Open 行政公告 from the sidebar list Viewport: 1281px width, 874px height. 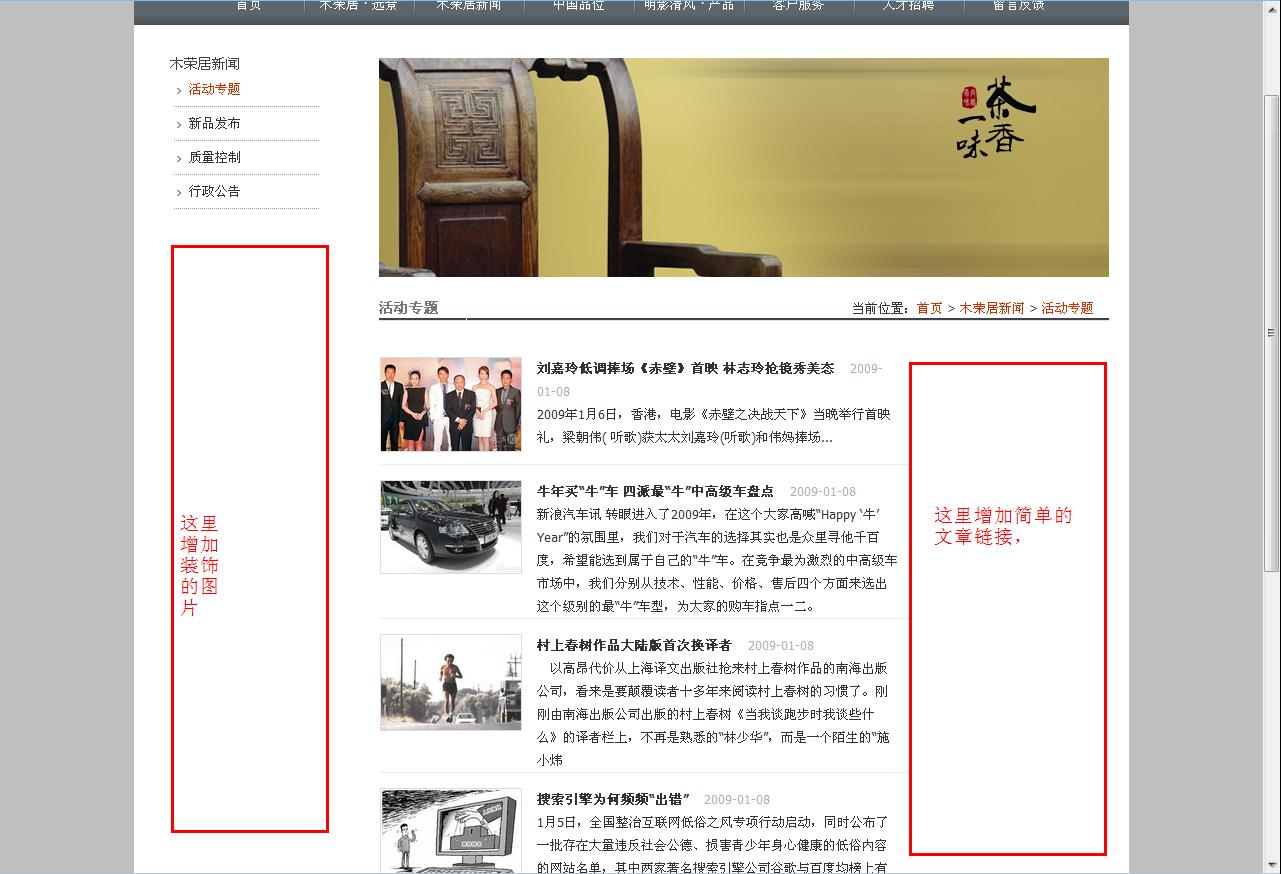pyautogui.click(x=214, y=191)
